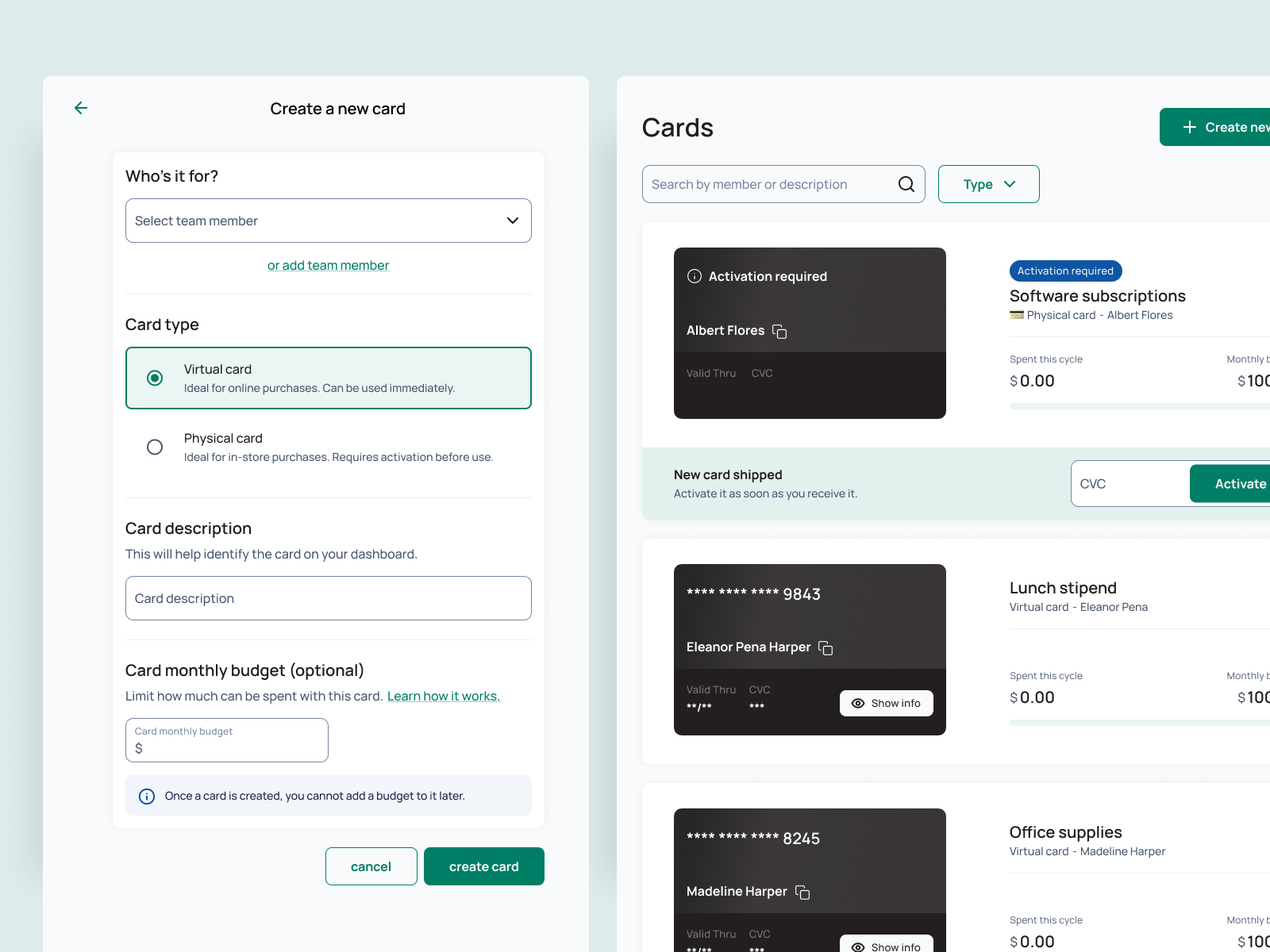1270x952 pixels.
Task: Click the CVC activation input field
Action: tap(1130, 483)
